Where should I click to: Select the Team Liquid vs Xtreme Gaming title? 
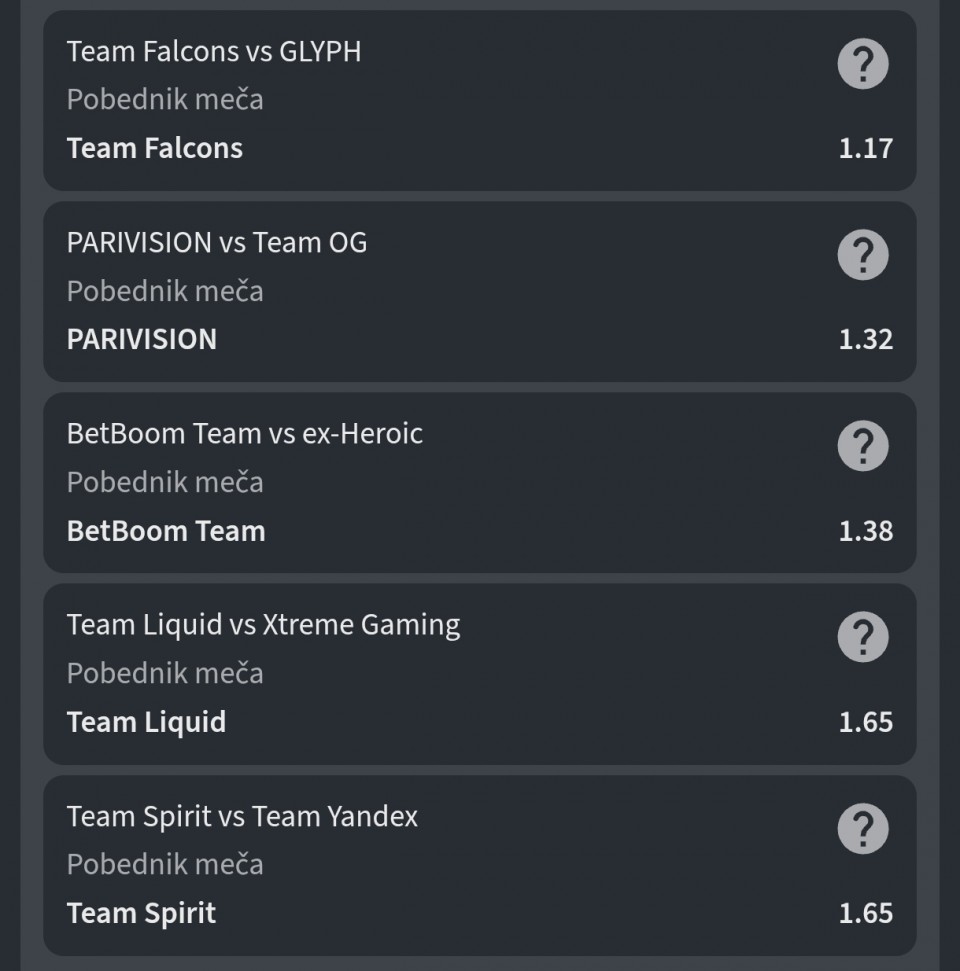(263, 625)
